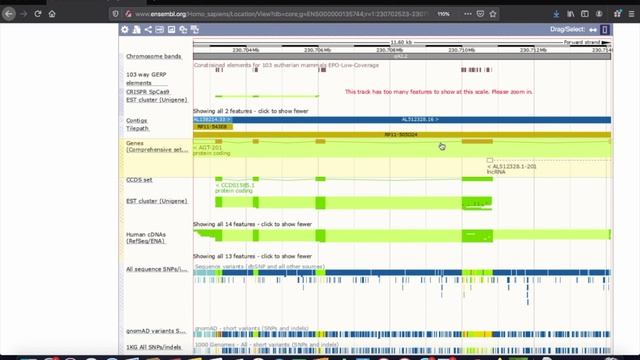Click the 'Forward strand' label
Image resolution: width=640 pixels, height=360 pixels.
[582, 42]
